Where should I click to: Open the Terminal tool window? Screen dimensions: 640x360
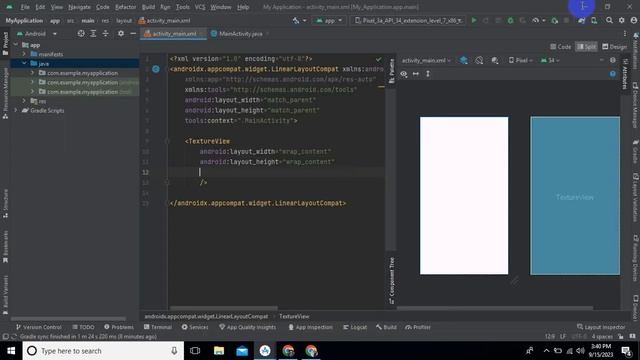[x=158, y=327]
